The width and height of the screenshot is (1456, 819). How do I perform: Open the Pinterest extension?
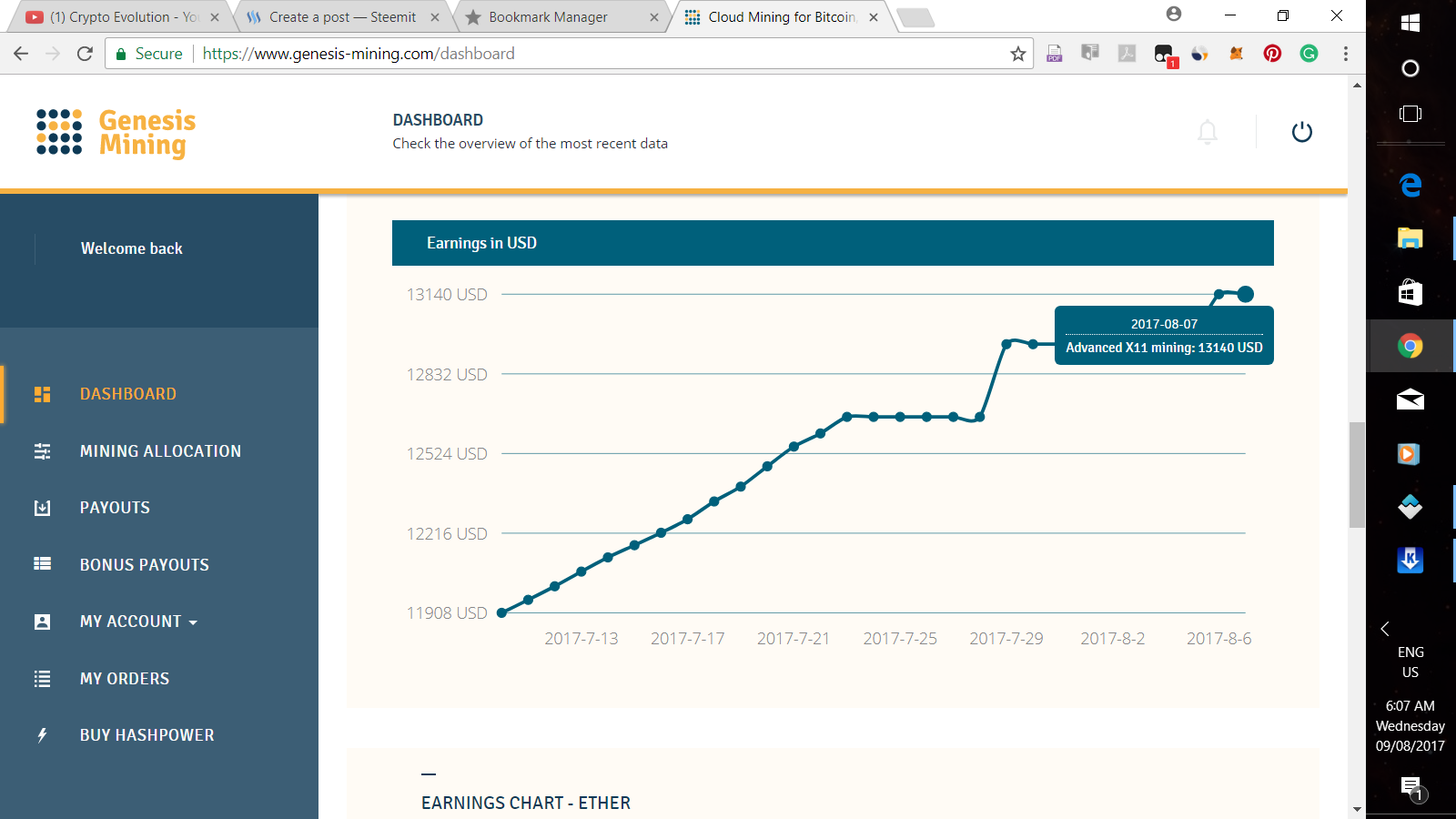1272,54
